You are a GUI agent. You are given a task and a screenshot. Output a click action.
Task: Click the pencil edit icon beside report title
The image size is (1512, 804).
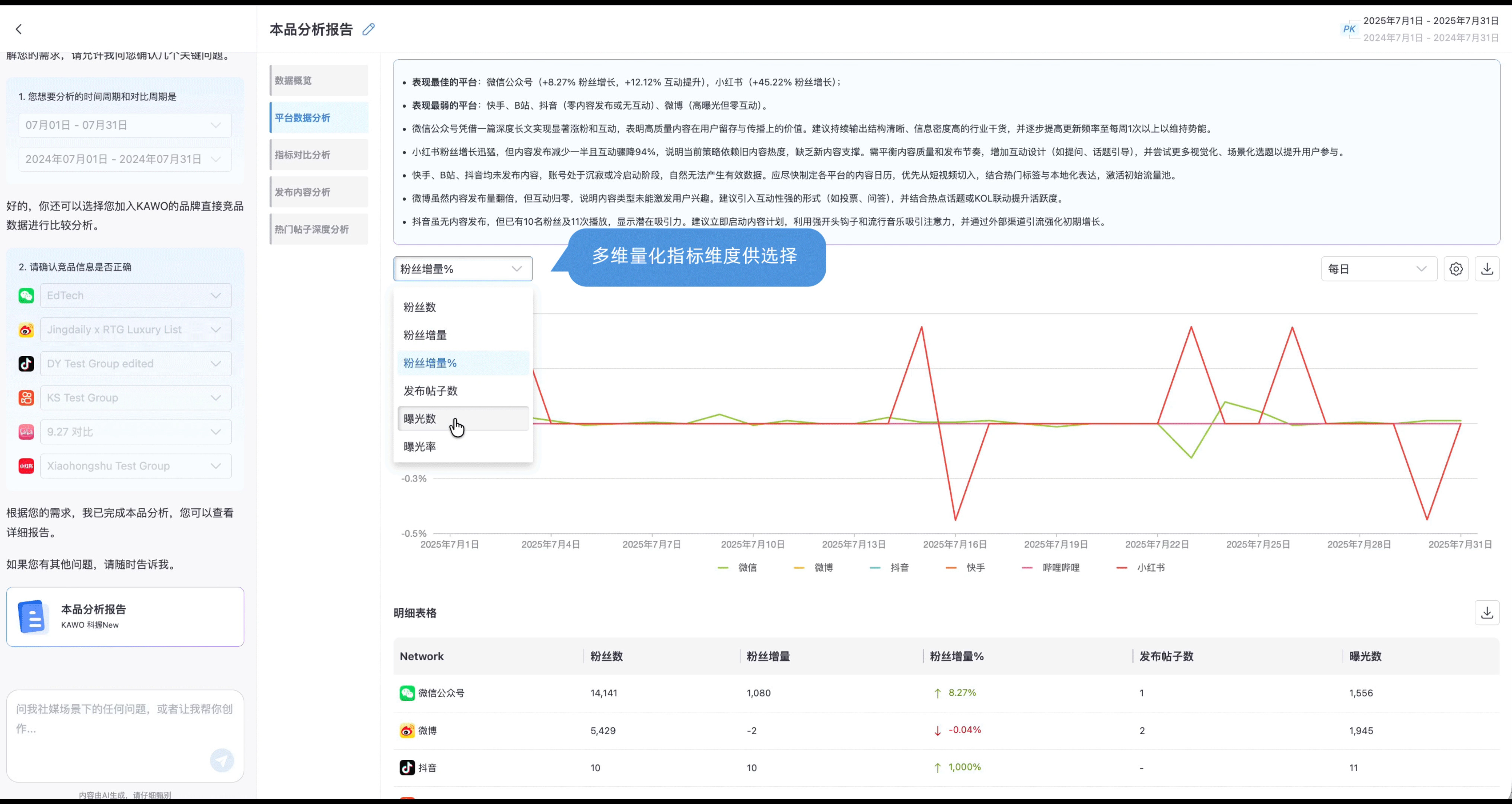pos(369,29)
